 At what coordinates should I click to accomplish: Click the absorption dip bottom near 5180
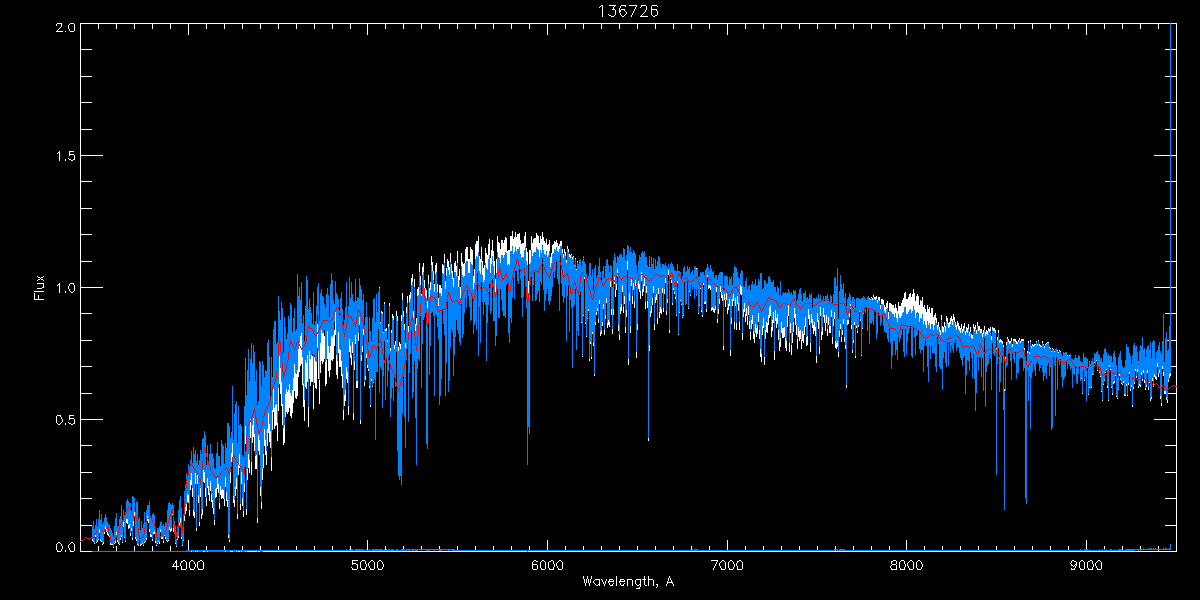(x=400, y=481)
